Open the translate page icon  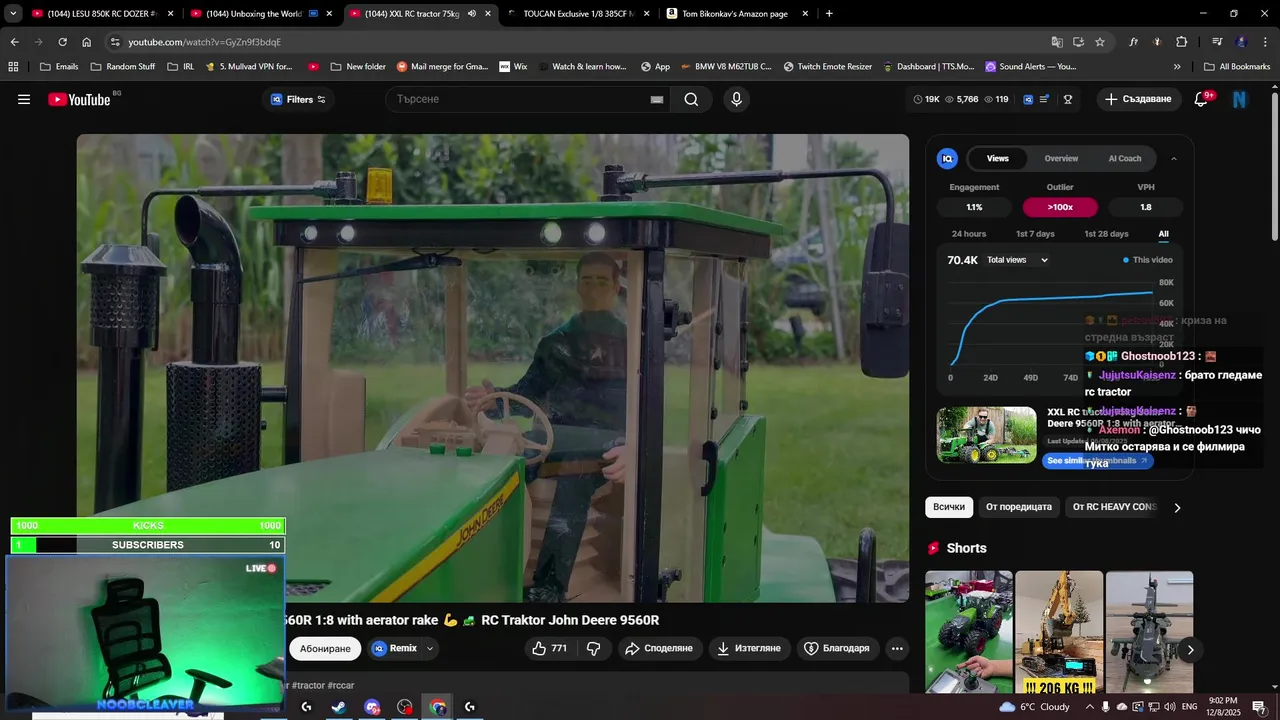[x=1057, y=42]
